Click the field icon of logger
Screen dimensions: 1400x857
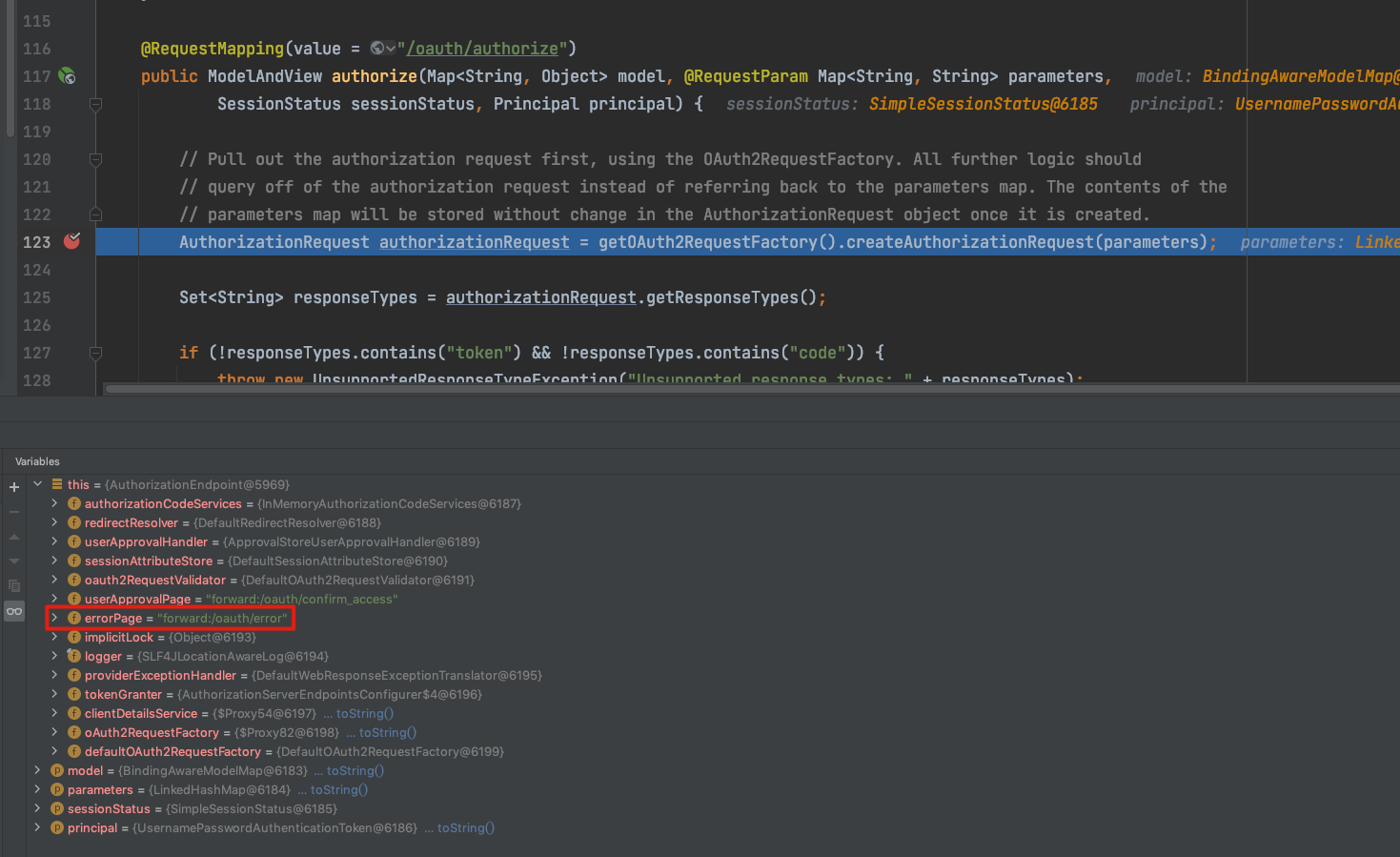tap(74, 656)
